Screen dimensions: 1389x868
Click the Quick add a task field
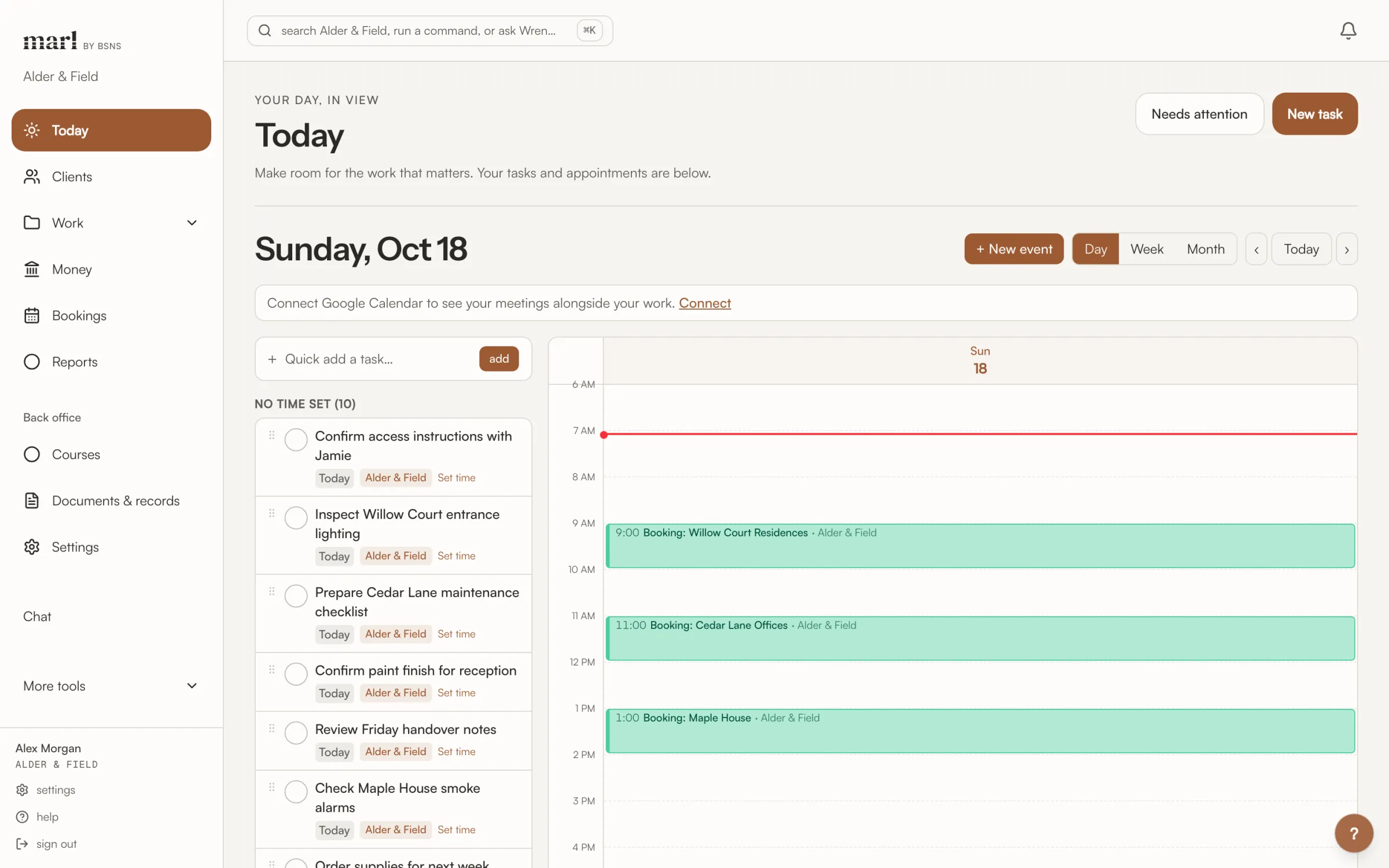pyautogui.click(x=376, y=359)
